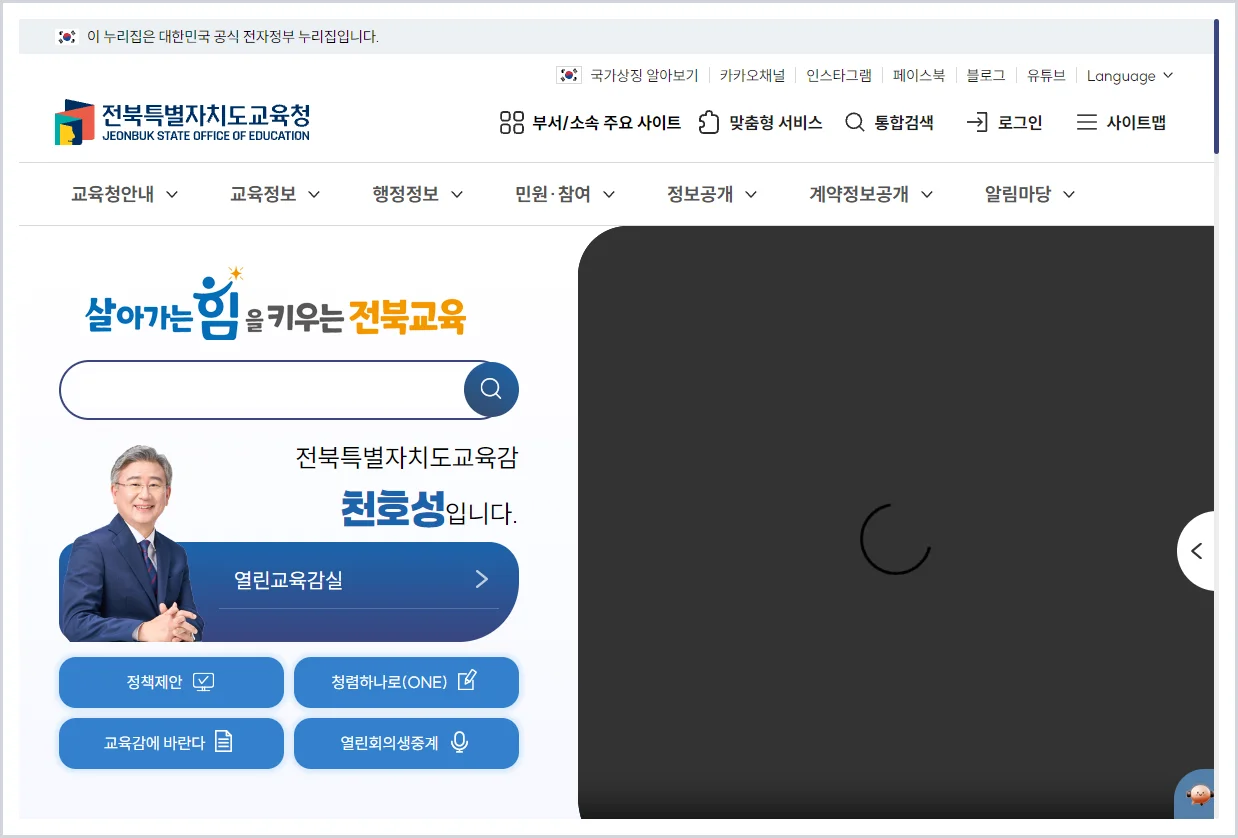Viewport: 1238px width, 838px height.
Task: Click the 정책제안 button
Action: pos(171,682)
